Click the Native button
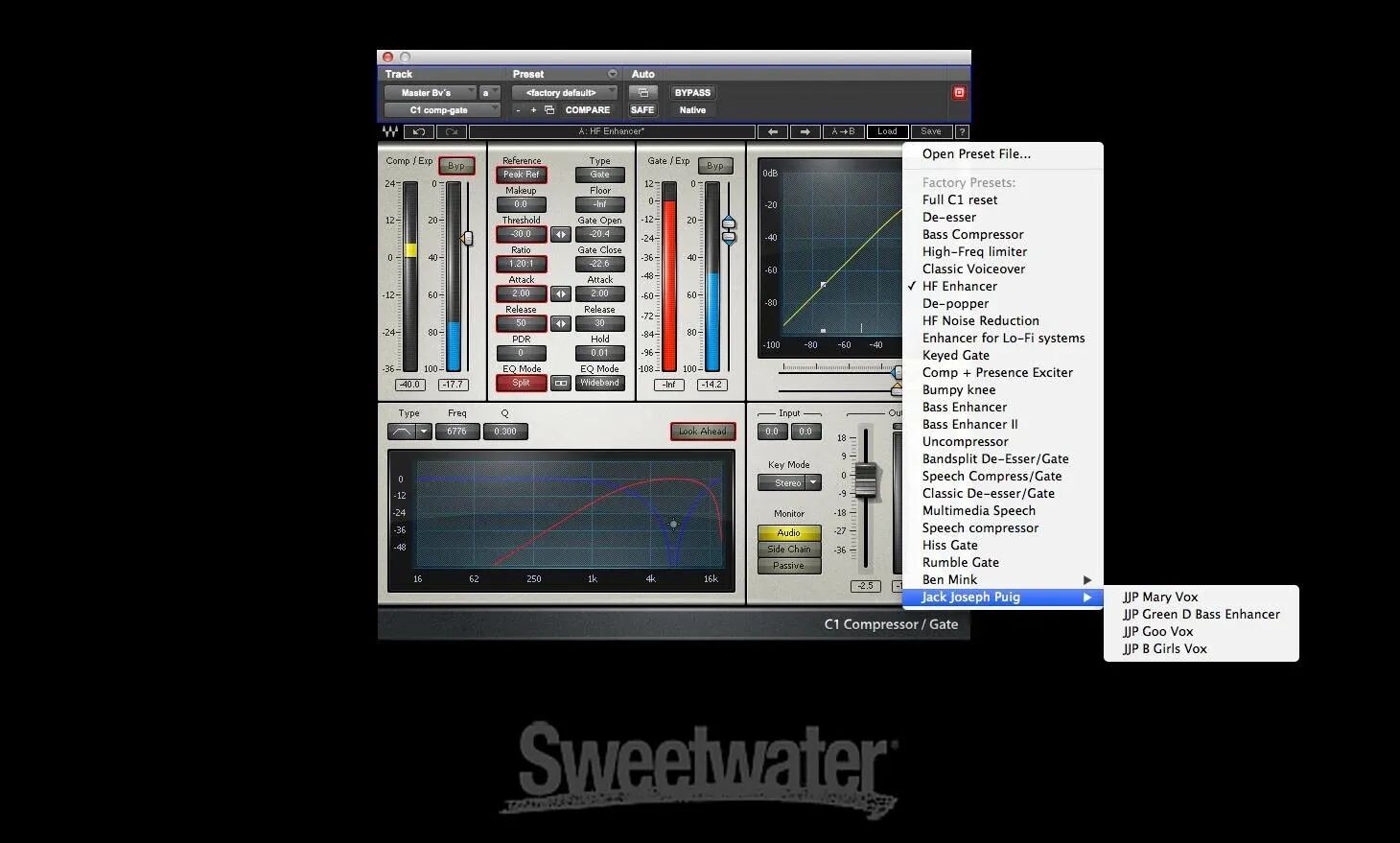Screen dimensions: 1400x843 point(692,109)
